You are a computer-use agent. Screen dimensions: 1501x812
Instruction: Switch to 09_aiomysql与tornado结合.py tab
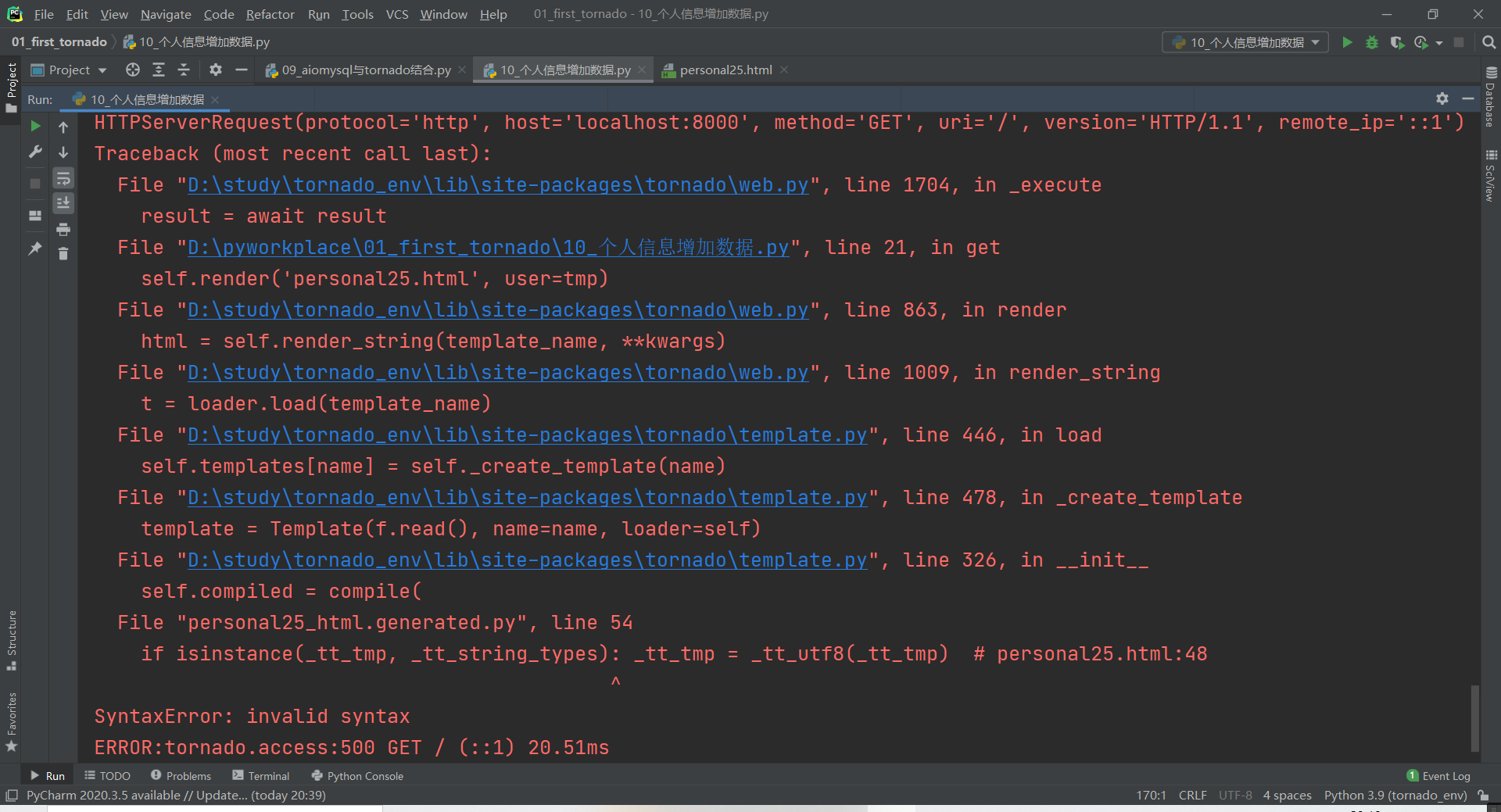pyautogui.click(x=366, y=70)
